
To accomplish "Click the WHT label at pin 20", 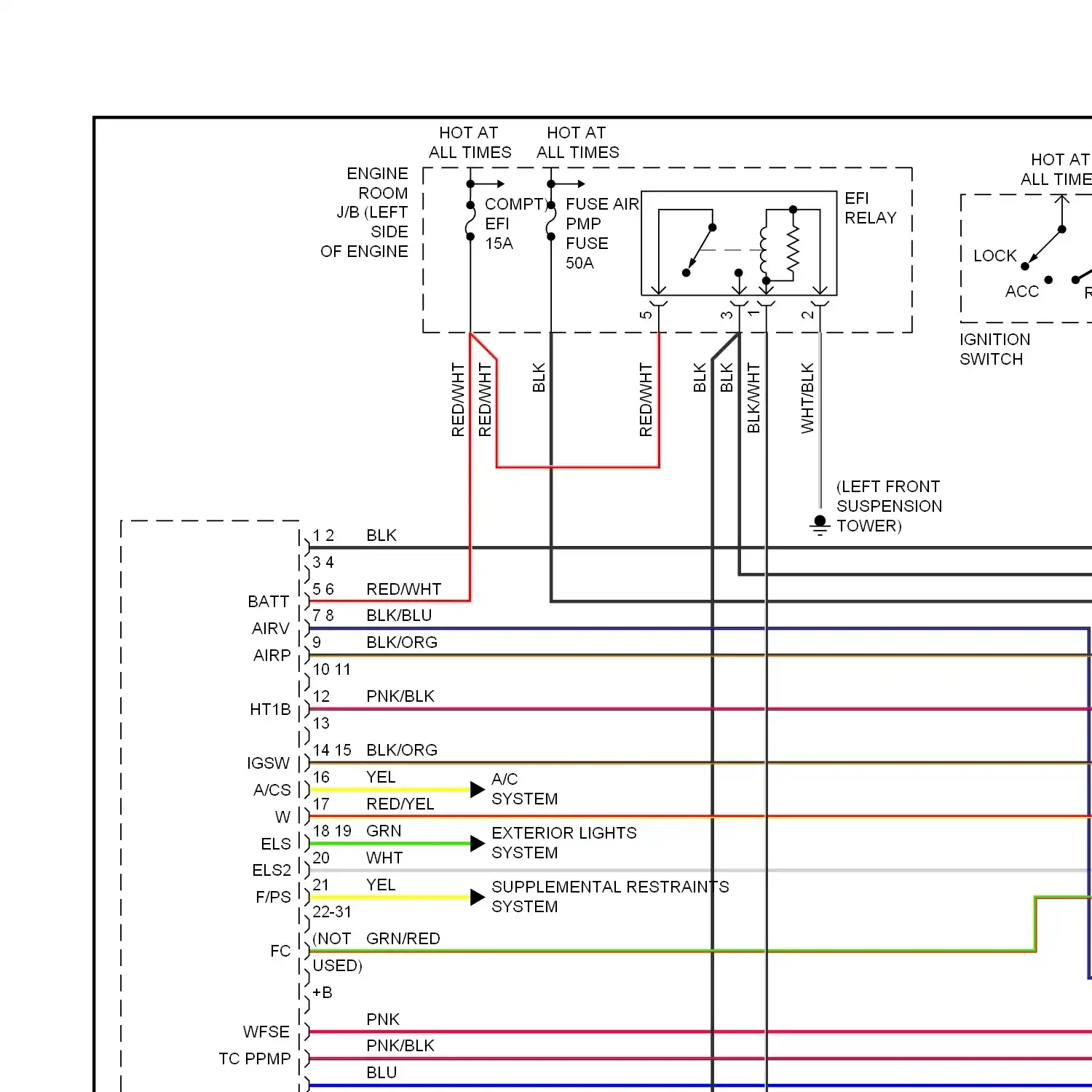I will [x=384, y=858].
